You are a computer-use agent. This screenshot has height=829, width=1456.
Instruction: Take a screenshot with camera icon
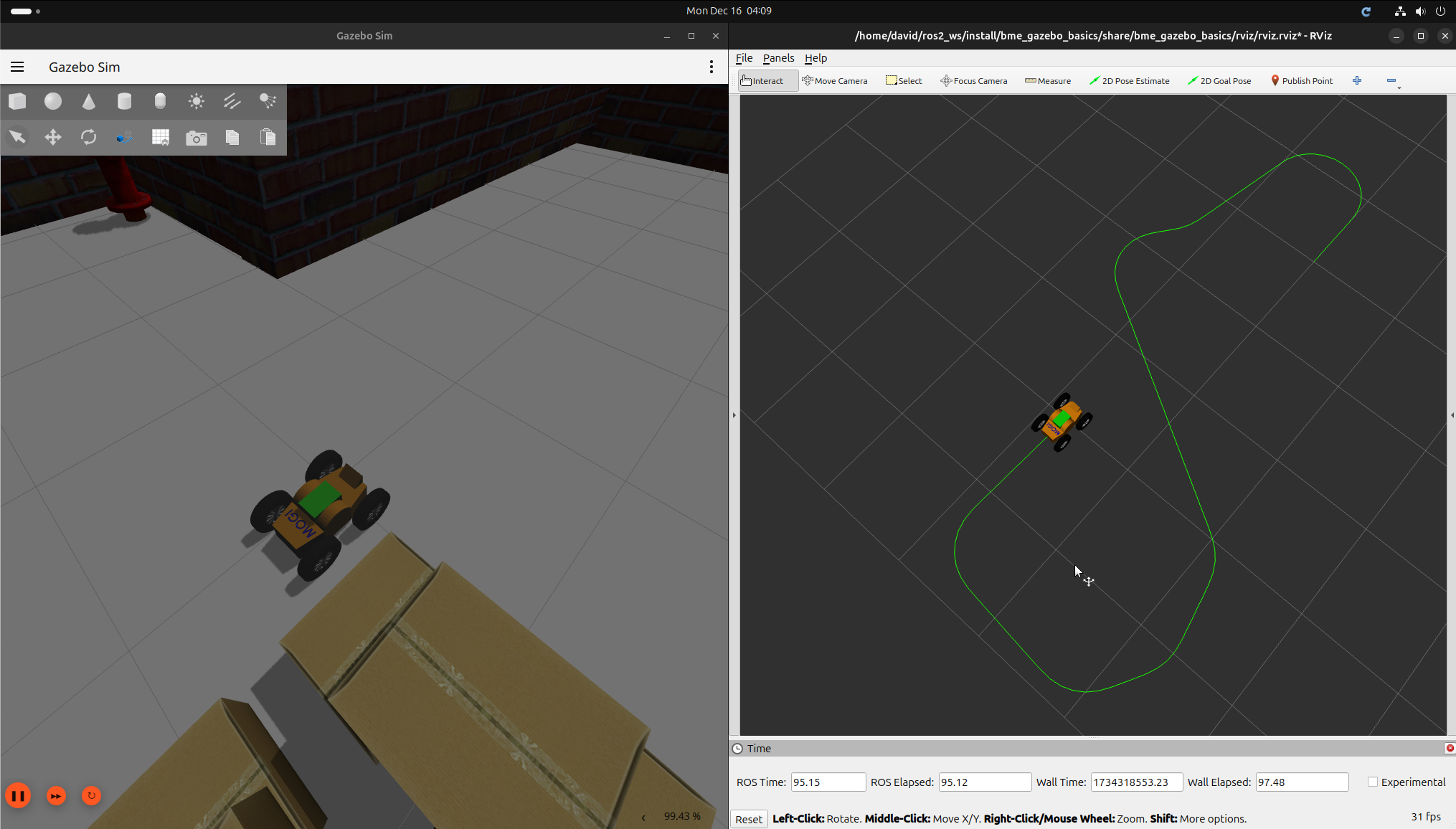tap(196, 138)
